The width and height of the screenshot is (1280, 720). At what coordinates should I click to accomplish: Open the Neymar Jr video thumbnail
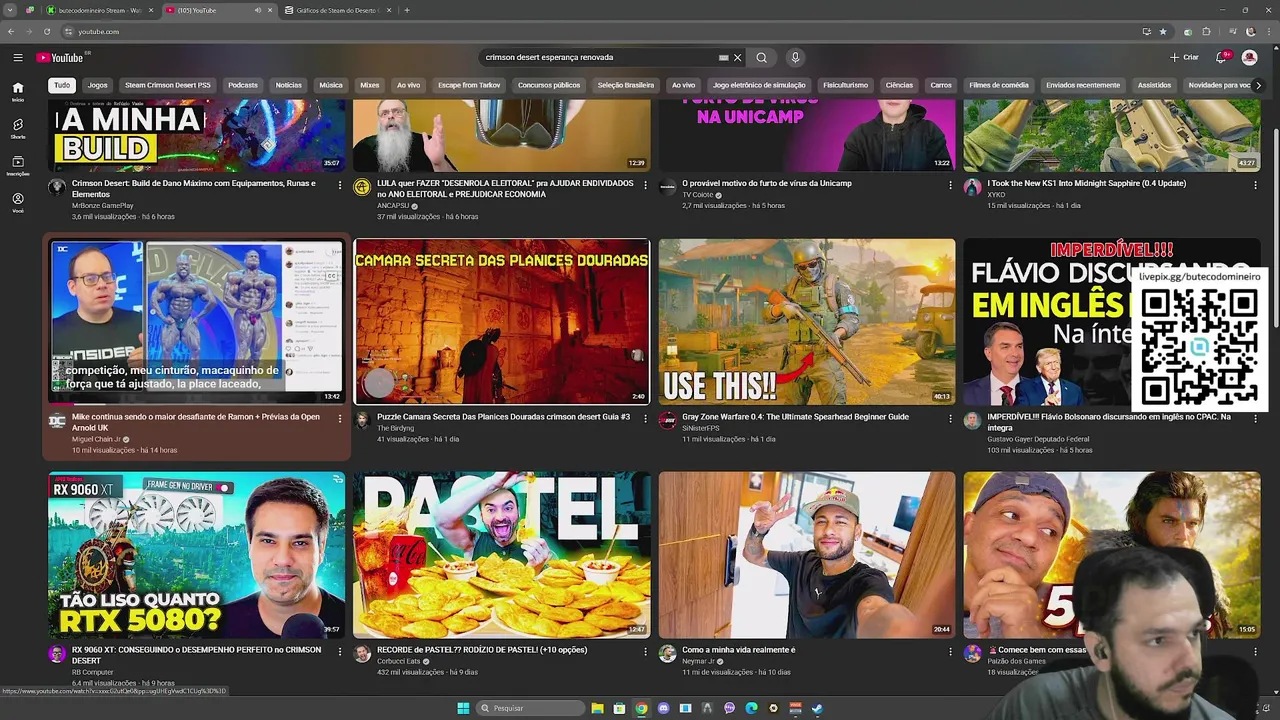click(807, 555)
